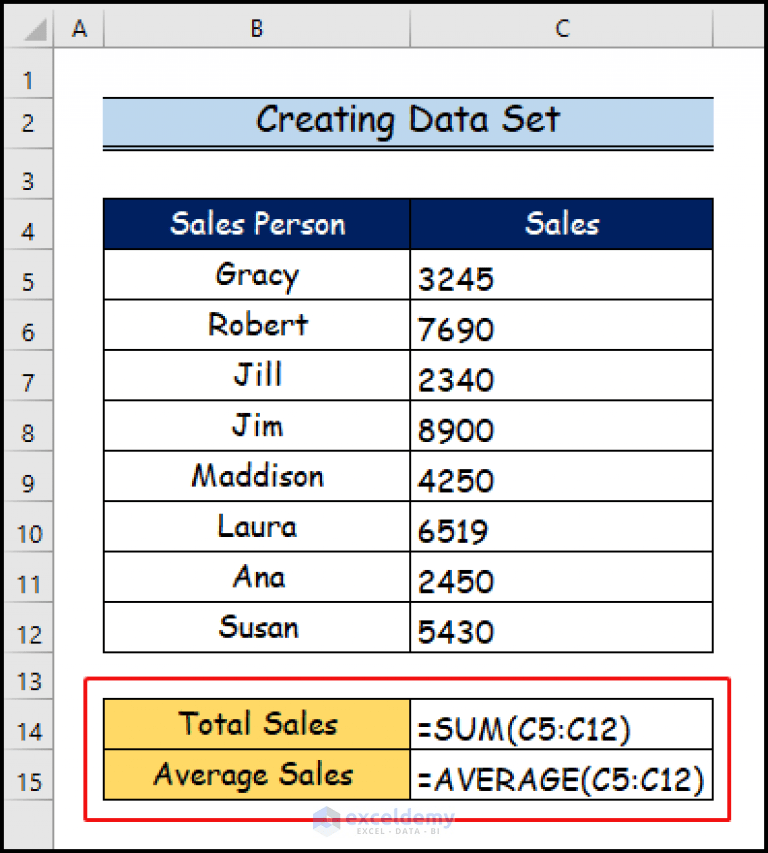
Task: Select column header C
Action: [561, 28]
